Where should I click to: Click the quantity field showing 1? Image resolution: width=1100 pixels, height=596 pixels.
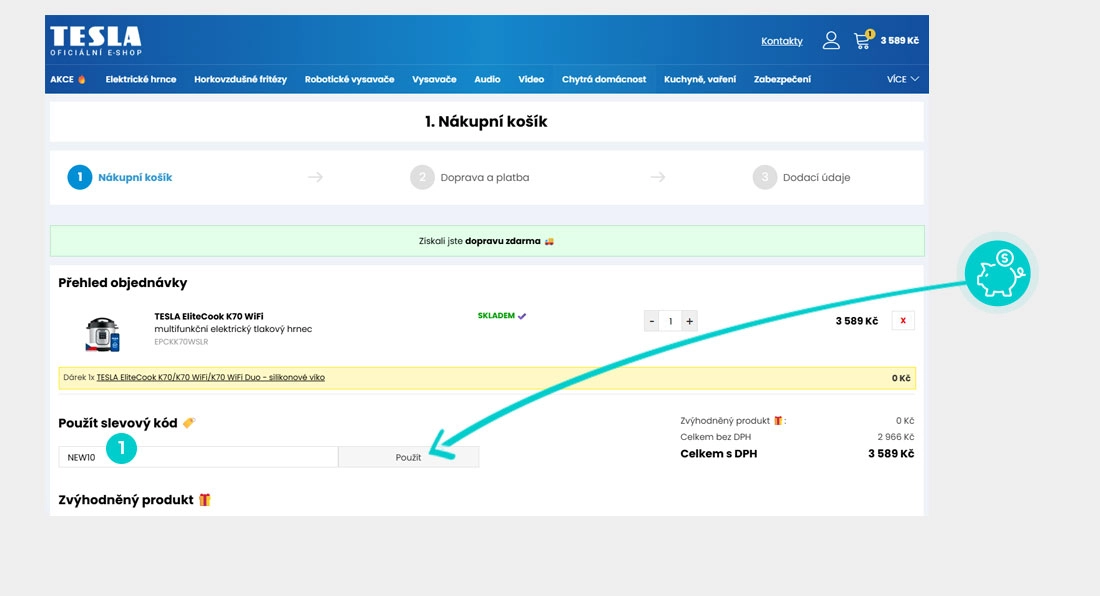coord(671,321)
